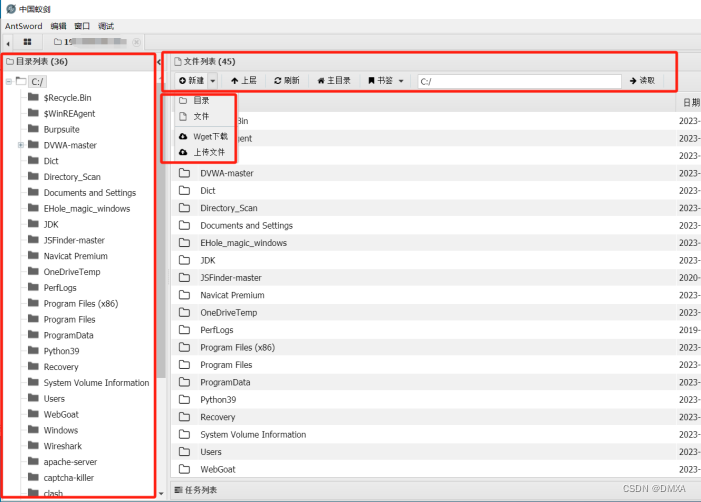Viewport: 701px width, 502px height.
Task: Click ProgramData folder icon in file list
Action: [184, 382]
